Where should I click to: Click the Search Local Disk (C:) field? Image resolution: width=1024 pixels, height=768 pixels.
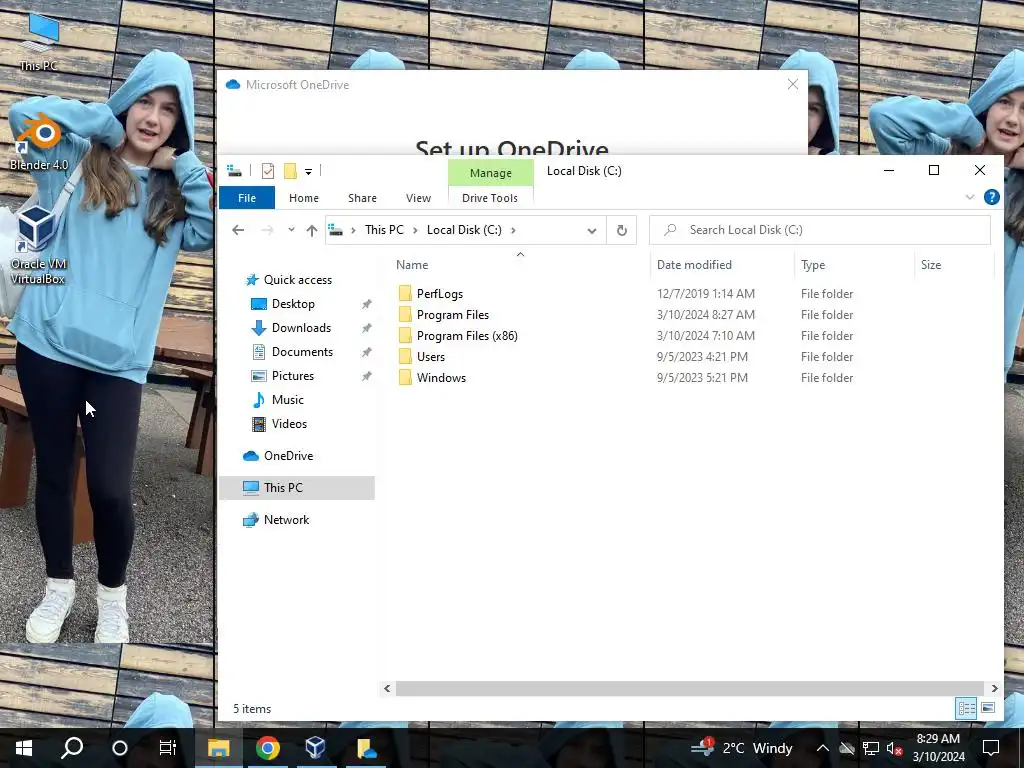(820, 230)
